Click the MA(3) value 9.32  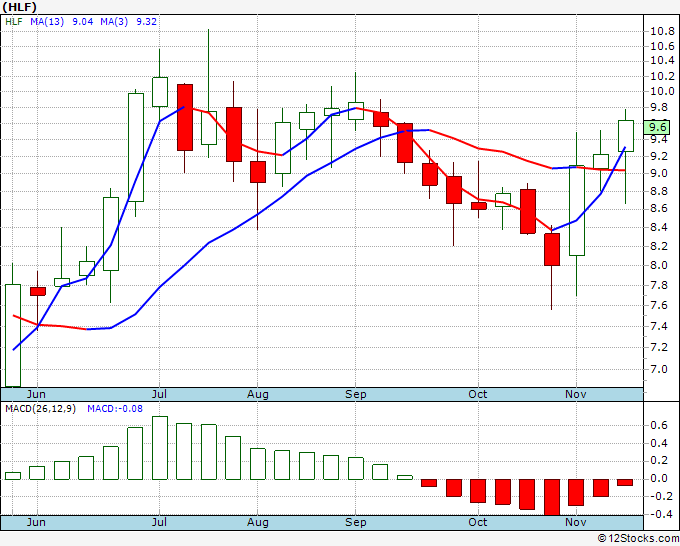coord(147,22)
